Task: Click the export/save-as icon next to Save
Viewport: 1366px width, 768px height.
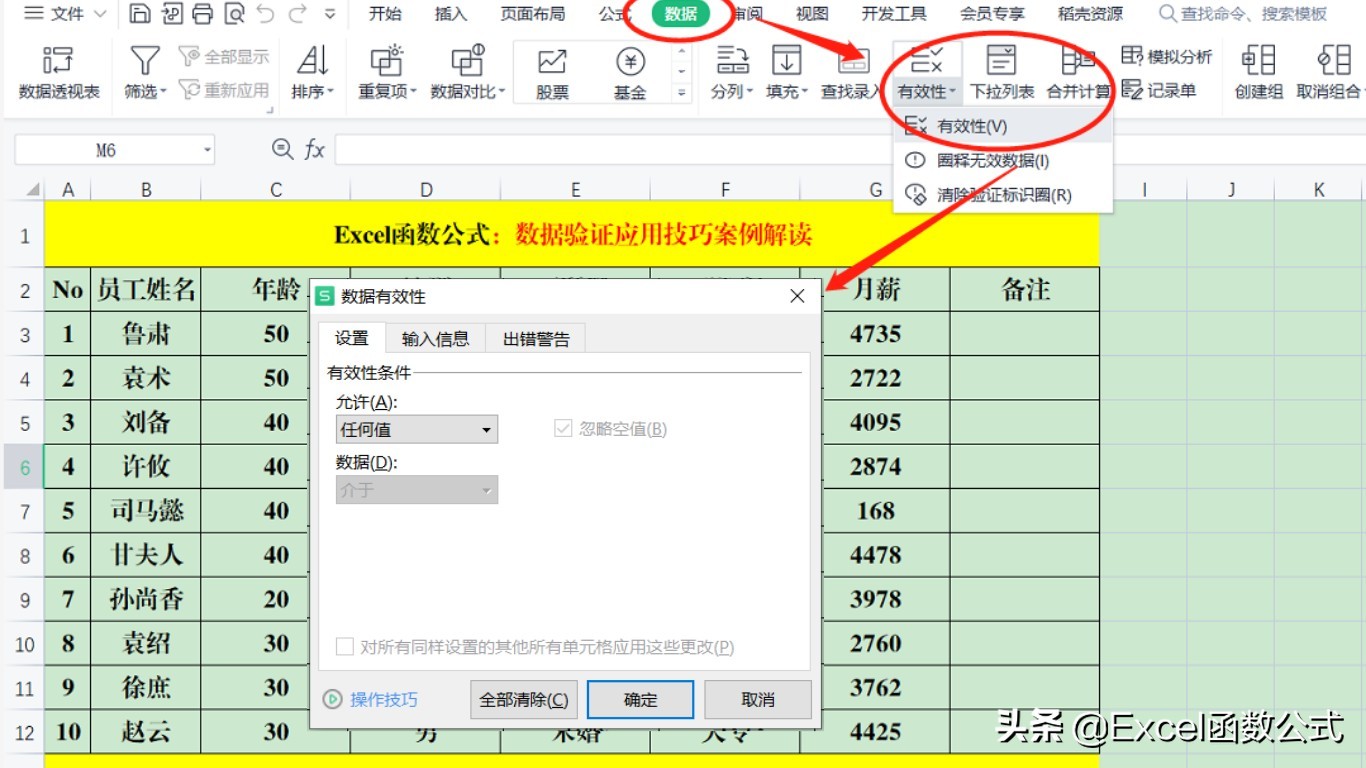Action: pyautogui.click(x=171, y=14)
